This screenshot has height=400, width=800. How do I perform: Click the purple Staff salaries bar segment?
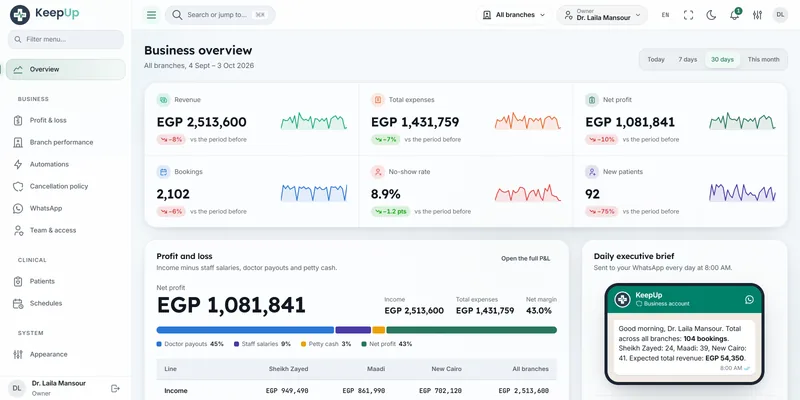(353, 330)
